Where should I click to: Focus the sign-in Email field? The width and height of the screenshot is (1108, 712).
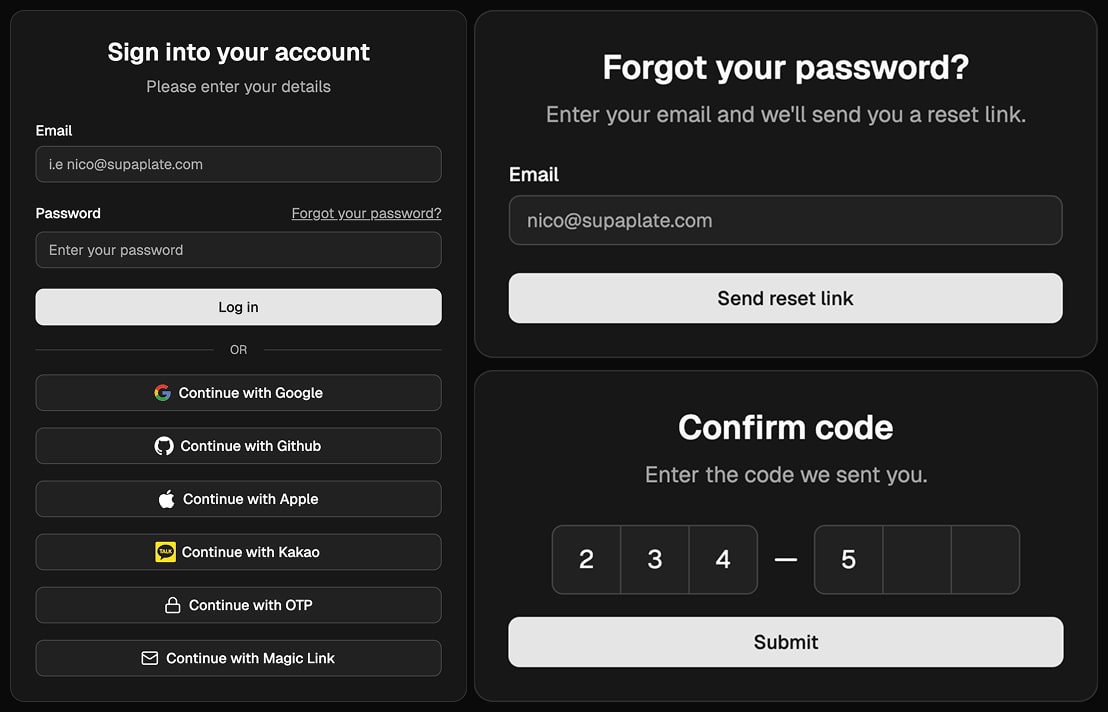click(x=239, y=164)
